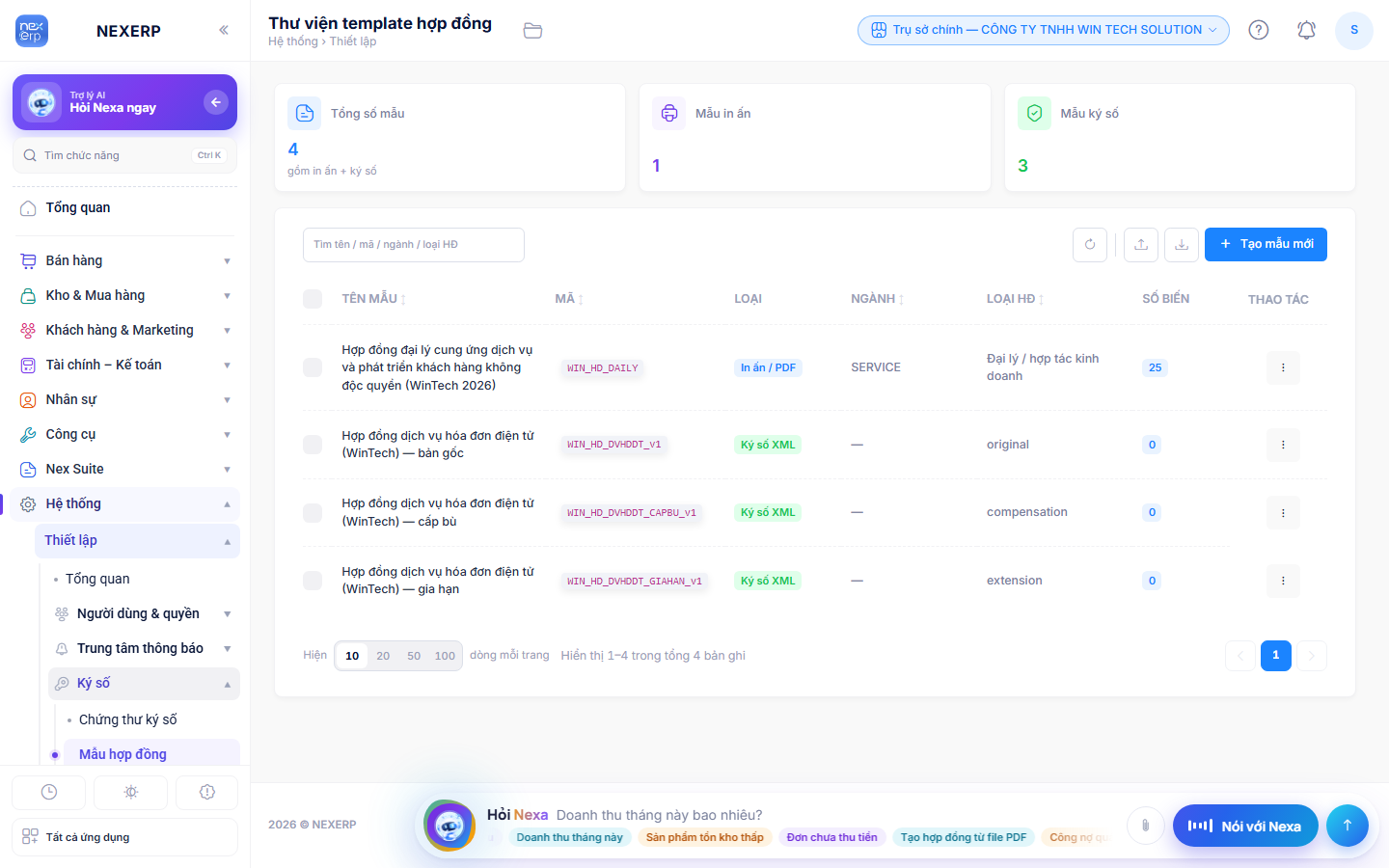This screenshot has width=1389, height=868.
Task: Expand the Tài chính – Kế toán menu
Action: click(125, 365)
